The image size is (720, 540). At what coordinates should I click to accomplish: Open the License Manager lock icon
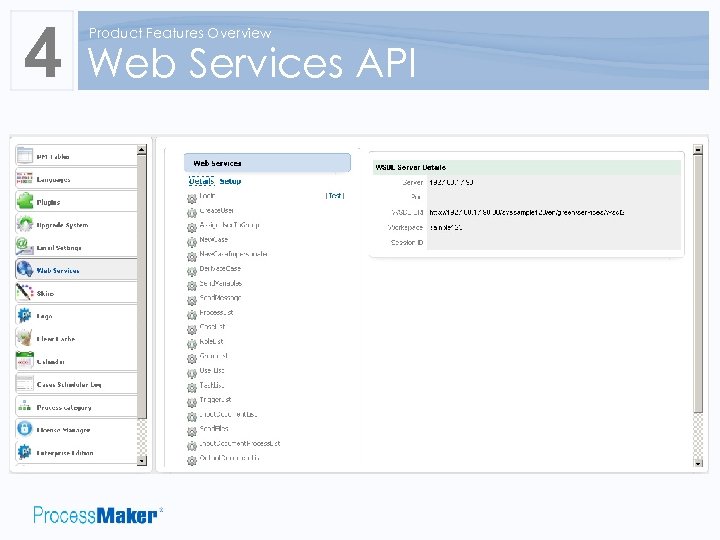pos(24,429)
